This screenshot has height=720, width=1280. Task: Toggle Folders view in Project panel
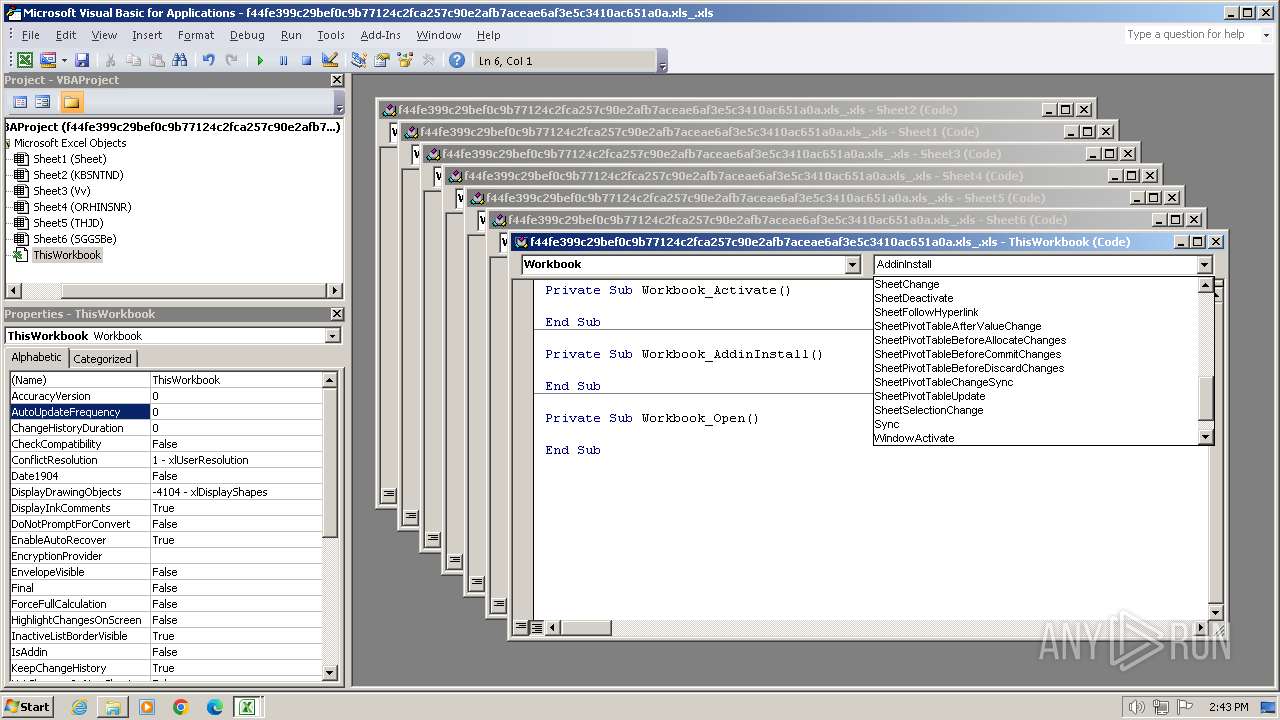point(71,102)
